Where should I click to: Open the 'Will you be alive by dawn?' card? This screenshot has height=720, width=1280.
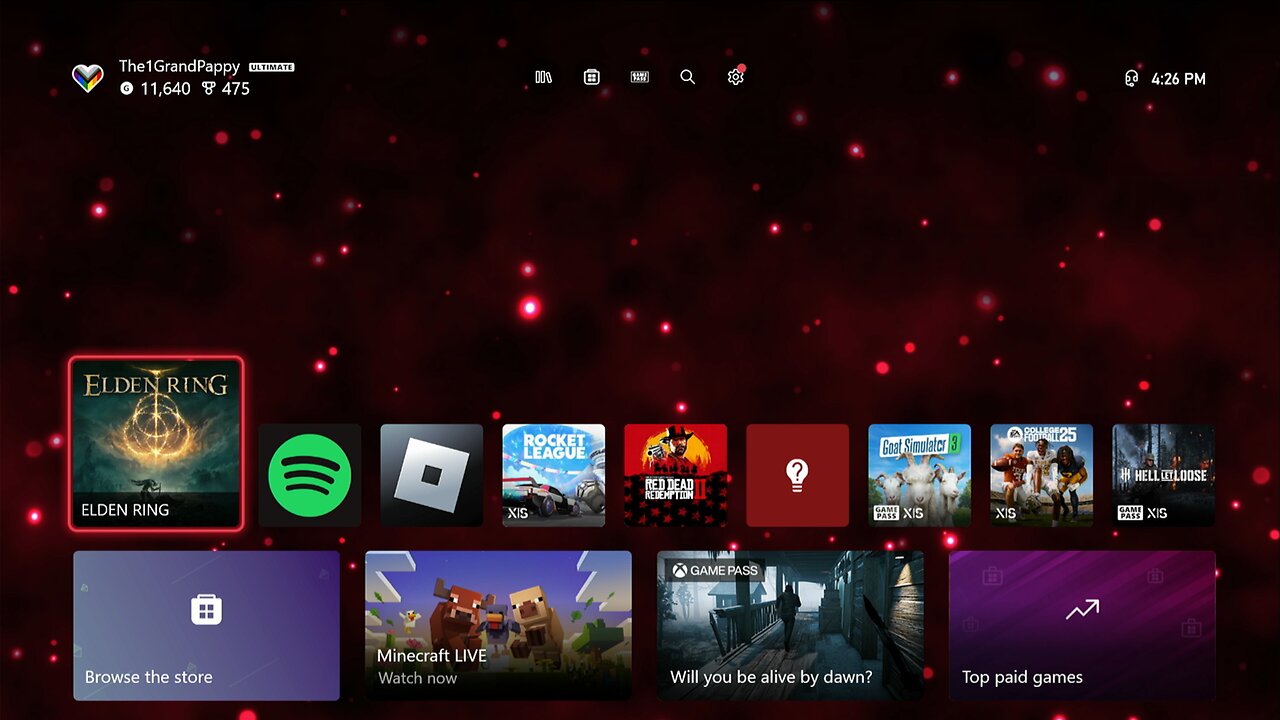(x=790, y=625)
